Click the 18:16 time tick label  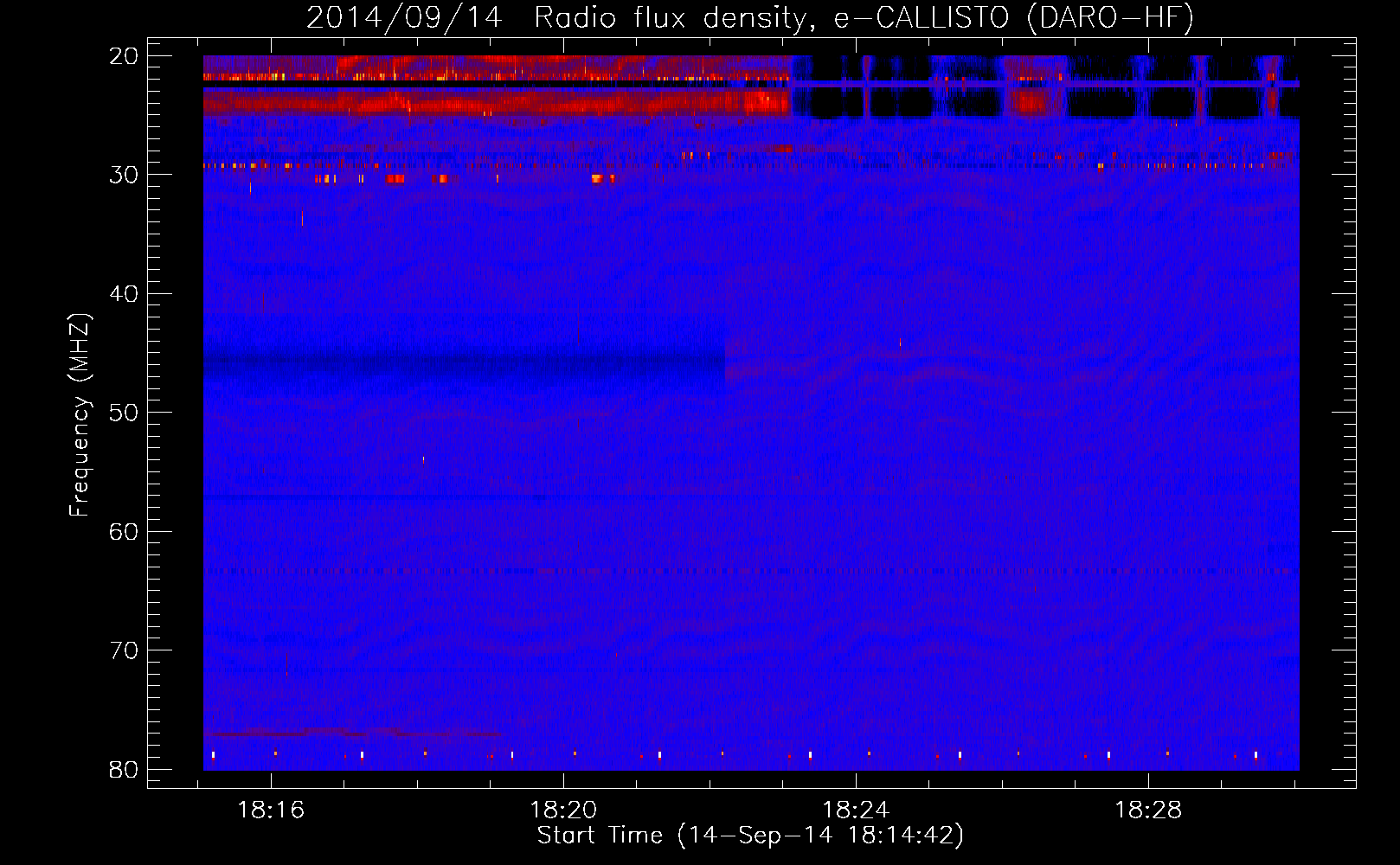272,811
